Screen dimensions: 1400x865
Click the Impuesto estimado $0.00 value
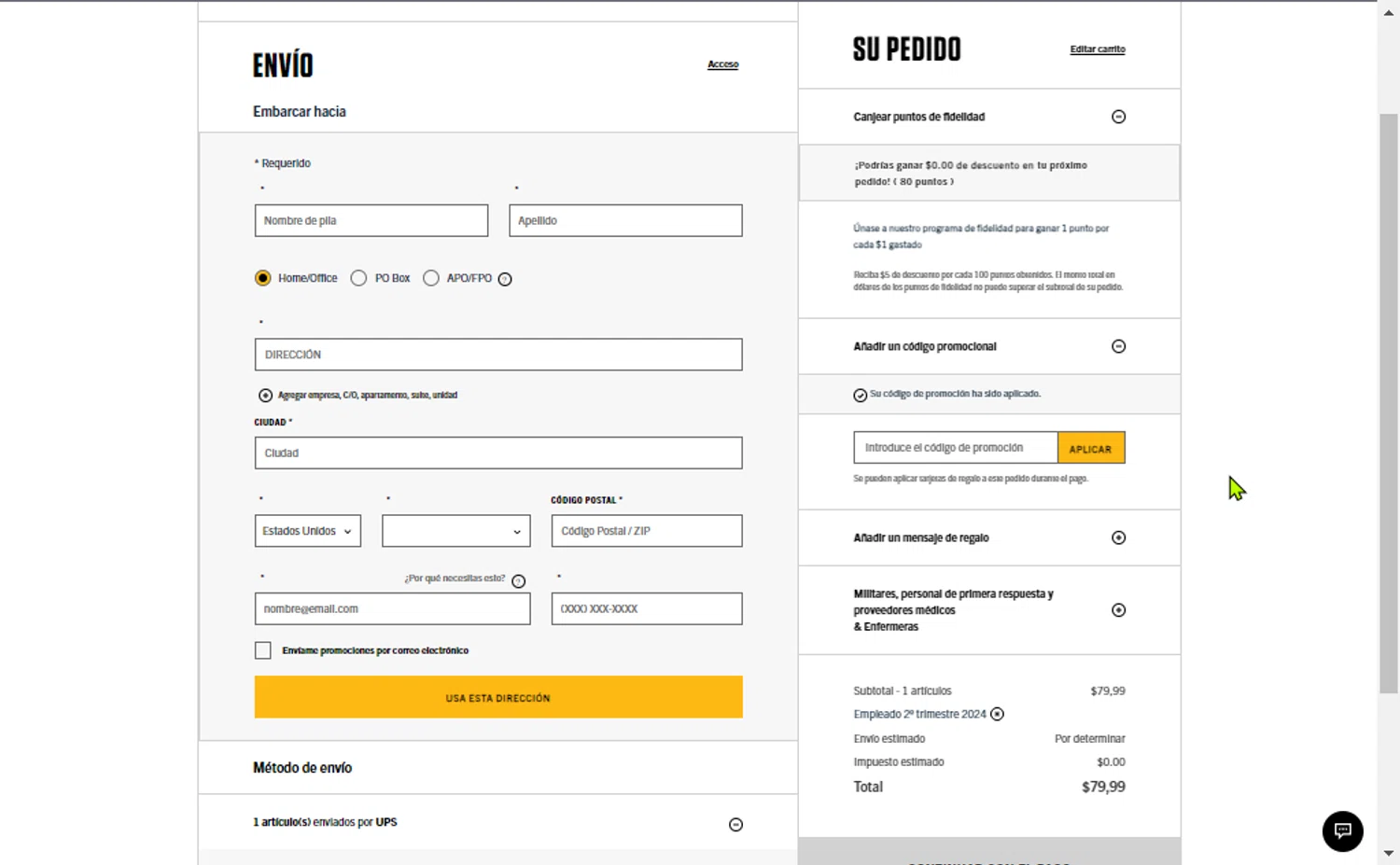(1111, 762)
